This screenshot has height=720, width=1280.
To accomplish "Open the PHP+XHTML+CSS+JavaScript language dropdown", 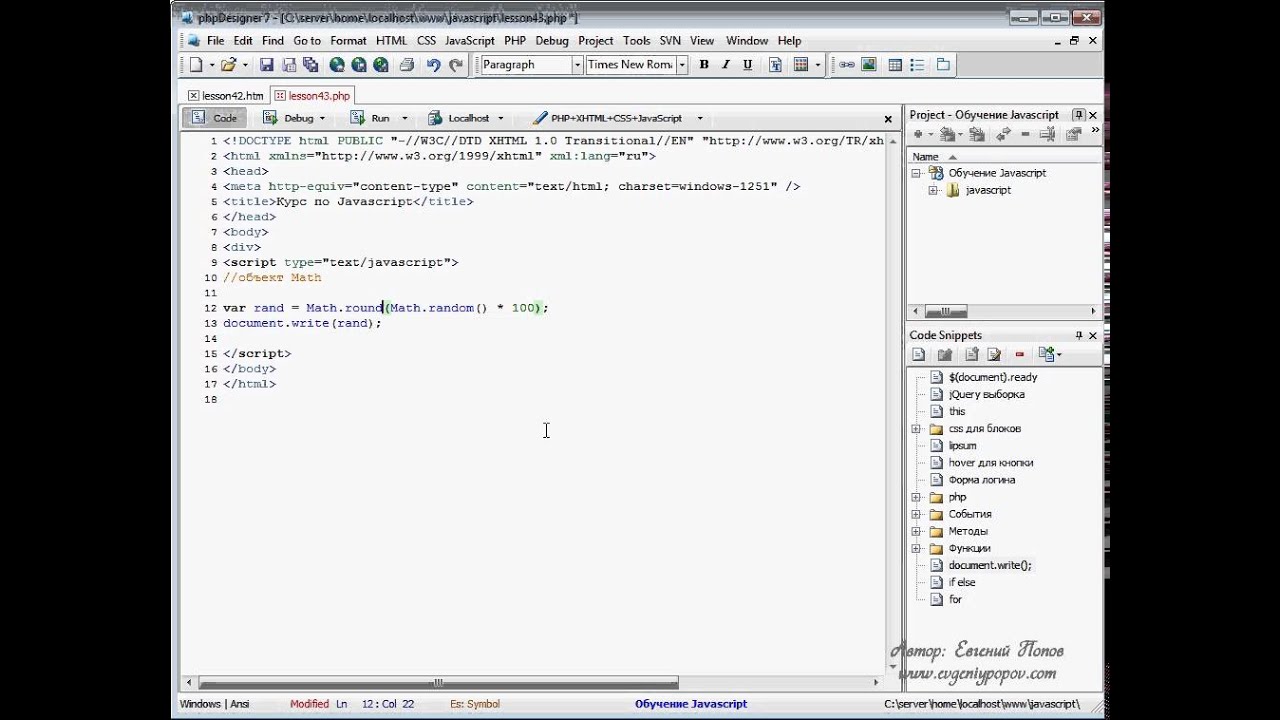I will (700, 118).
